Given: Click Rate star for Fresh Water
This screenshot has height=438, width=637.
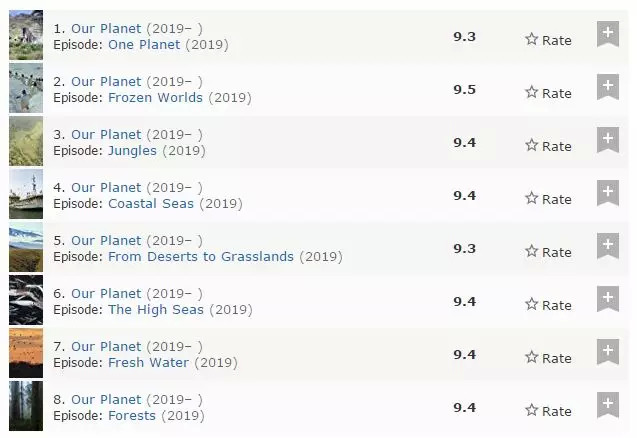Looking at the screenshot, I should [548, 358].
